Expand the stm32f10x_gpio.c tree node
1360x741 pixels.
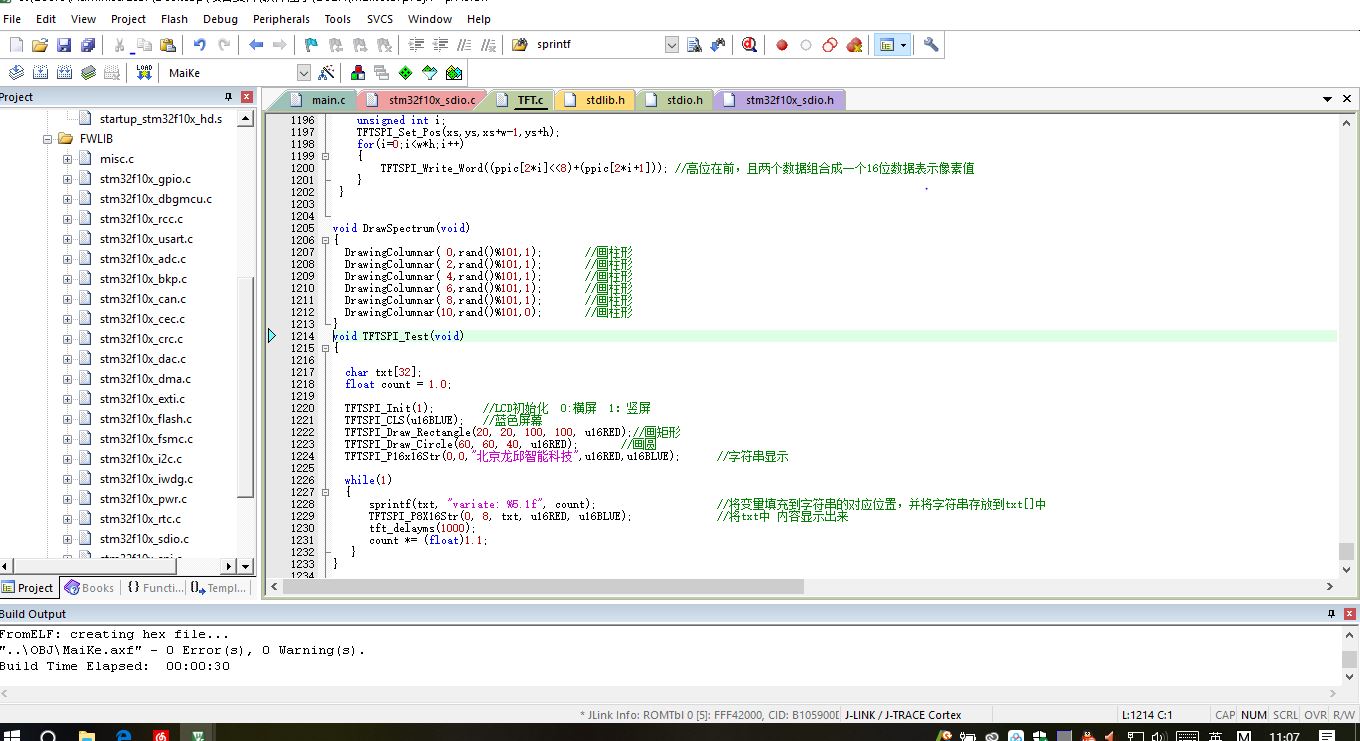point(68,179)
